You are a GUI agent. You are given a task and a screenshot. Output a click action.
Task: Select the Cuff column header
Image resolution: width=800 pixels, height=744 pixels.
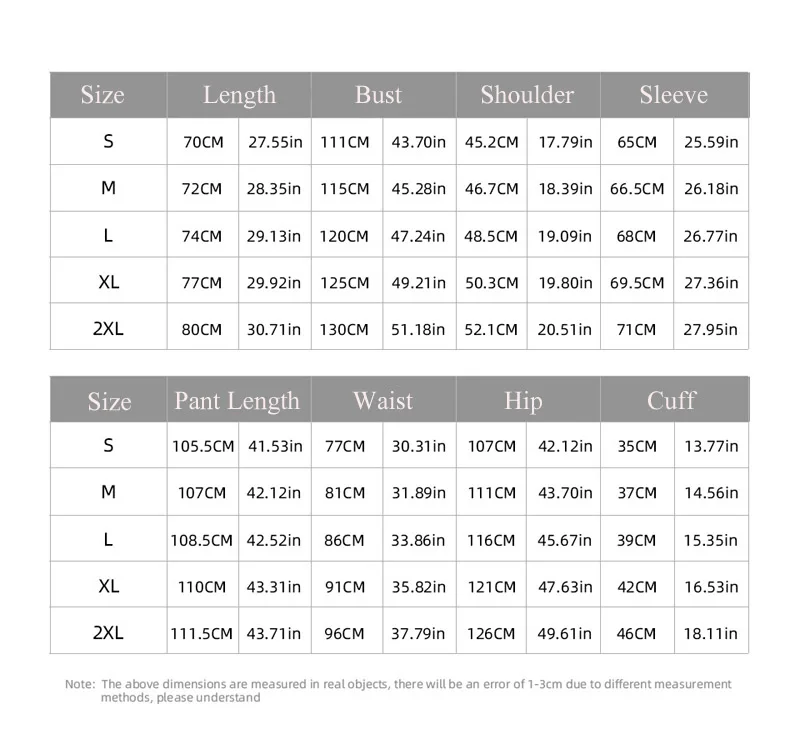tap(671, 401)
